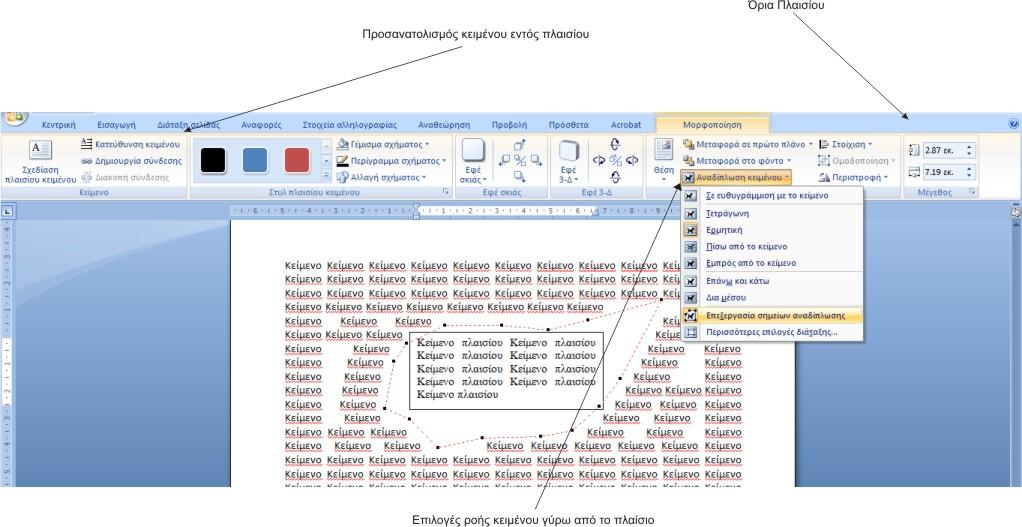
Task: Click Μεταφορά στο φόντο button
Action: (737, 160)
